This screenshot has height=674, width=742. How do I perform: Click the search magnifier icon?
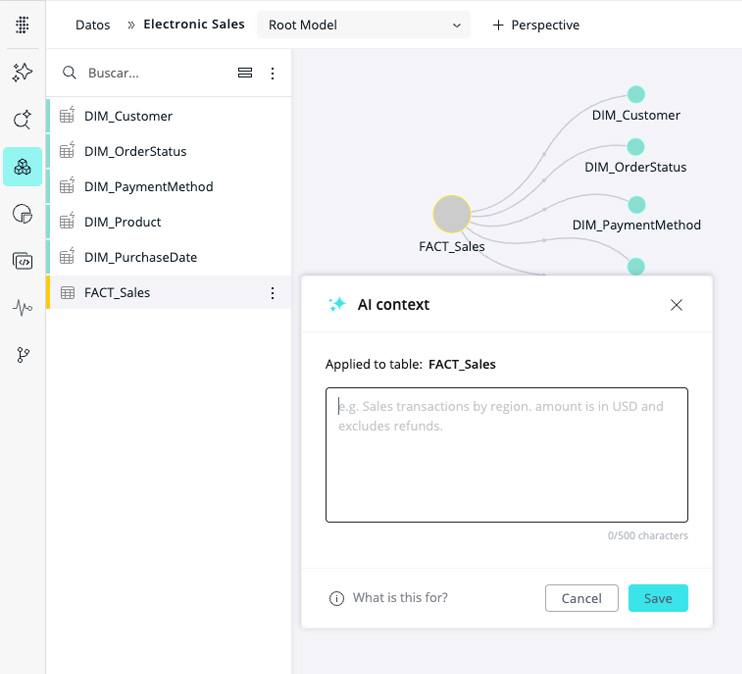coord(70,72)
